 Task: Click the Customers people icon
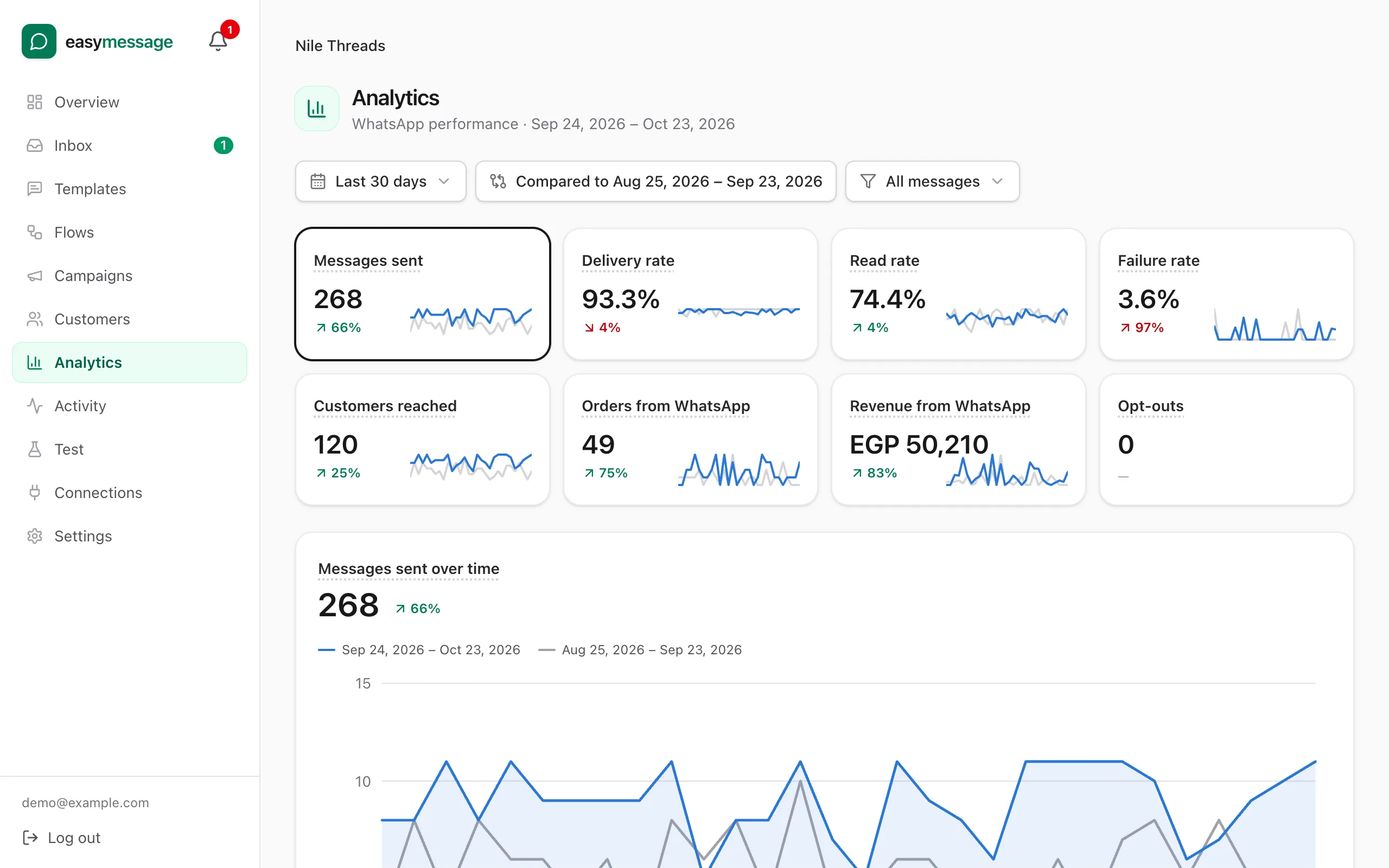pyautogui.click(x=35, y=319)
